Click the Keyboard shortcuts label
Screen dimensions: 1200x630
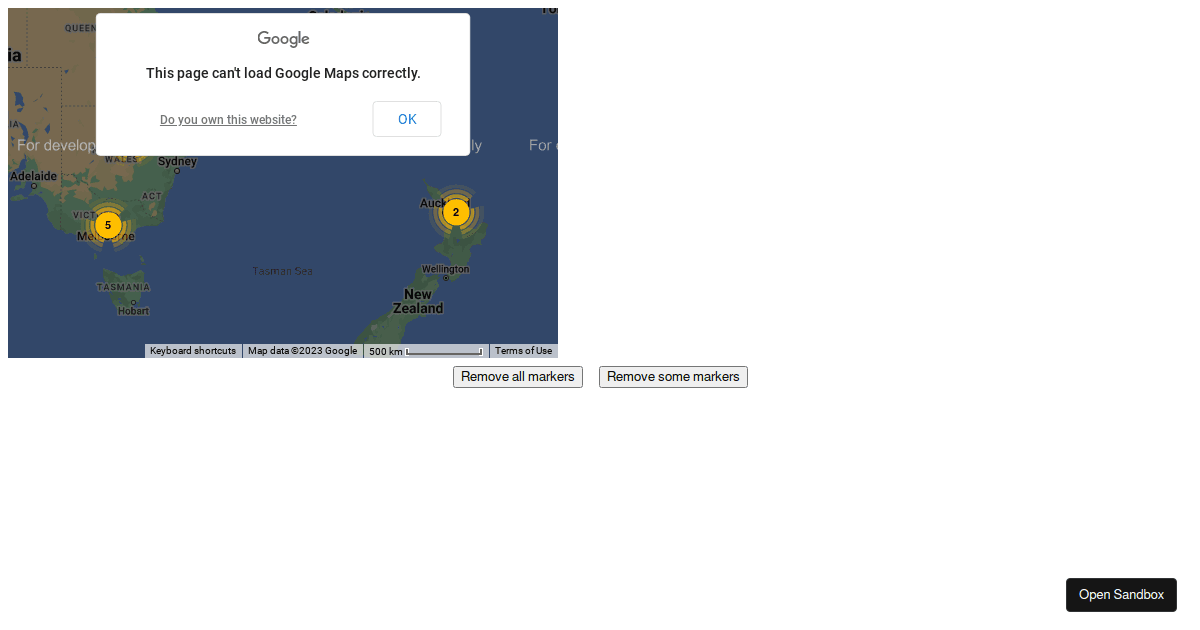point(192,350)
